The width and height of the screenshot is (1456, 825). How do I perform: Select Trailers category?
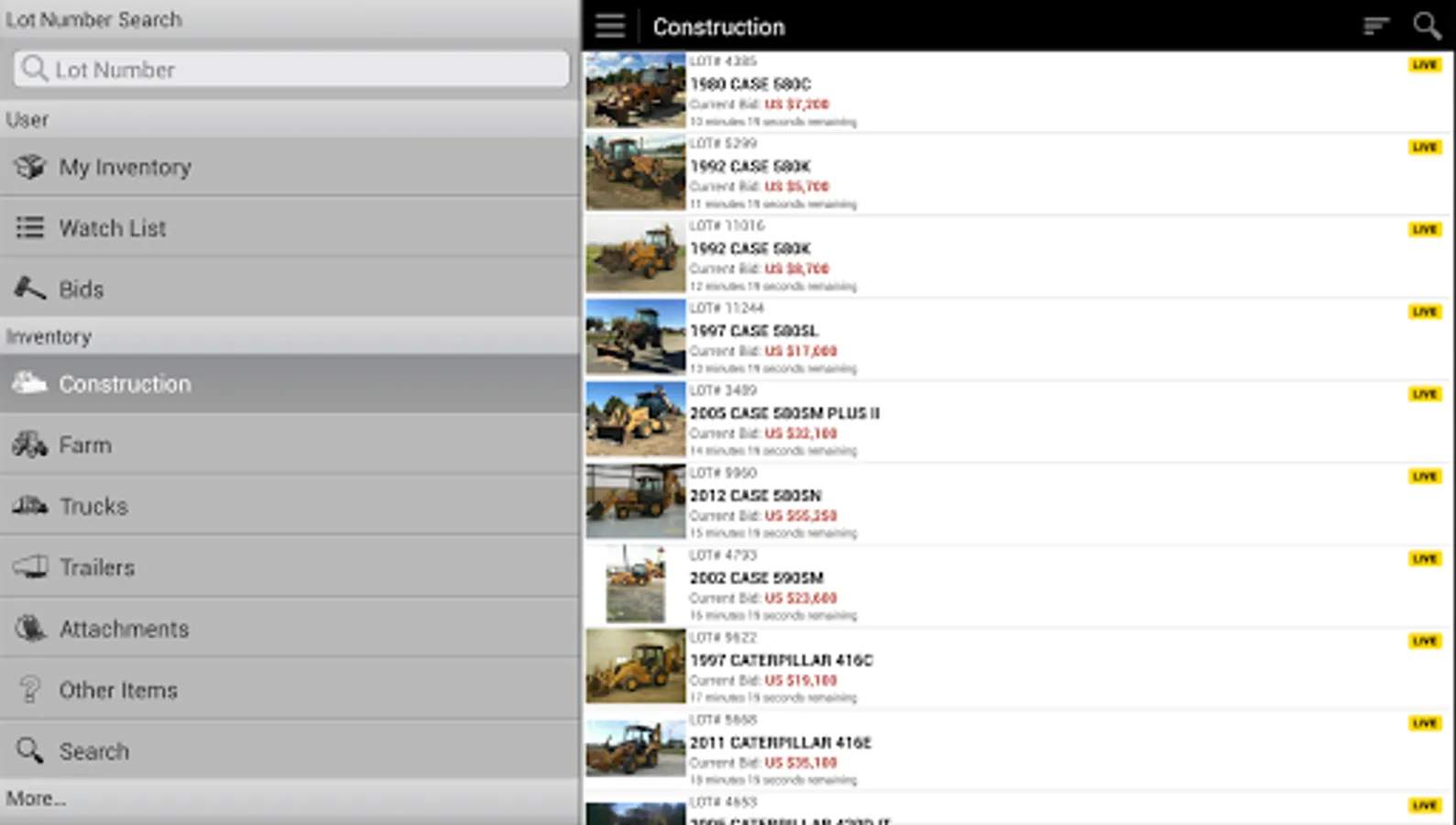tap(290, 566)
